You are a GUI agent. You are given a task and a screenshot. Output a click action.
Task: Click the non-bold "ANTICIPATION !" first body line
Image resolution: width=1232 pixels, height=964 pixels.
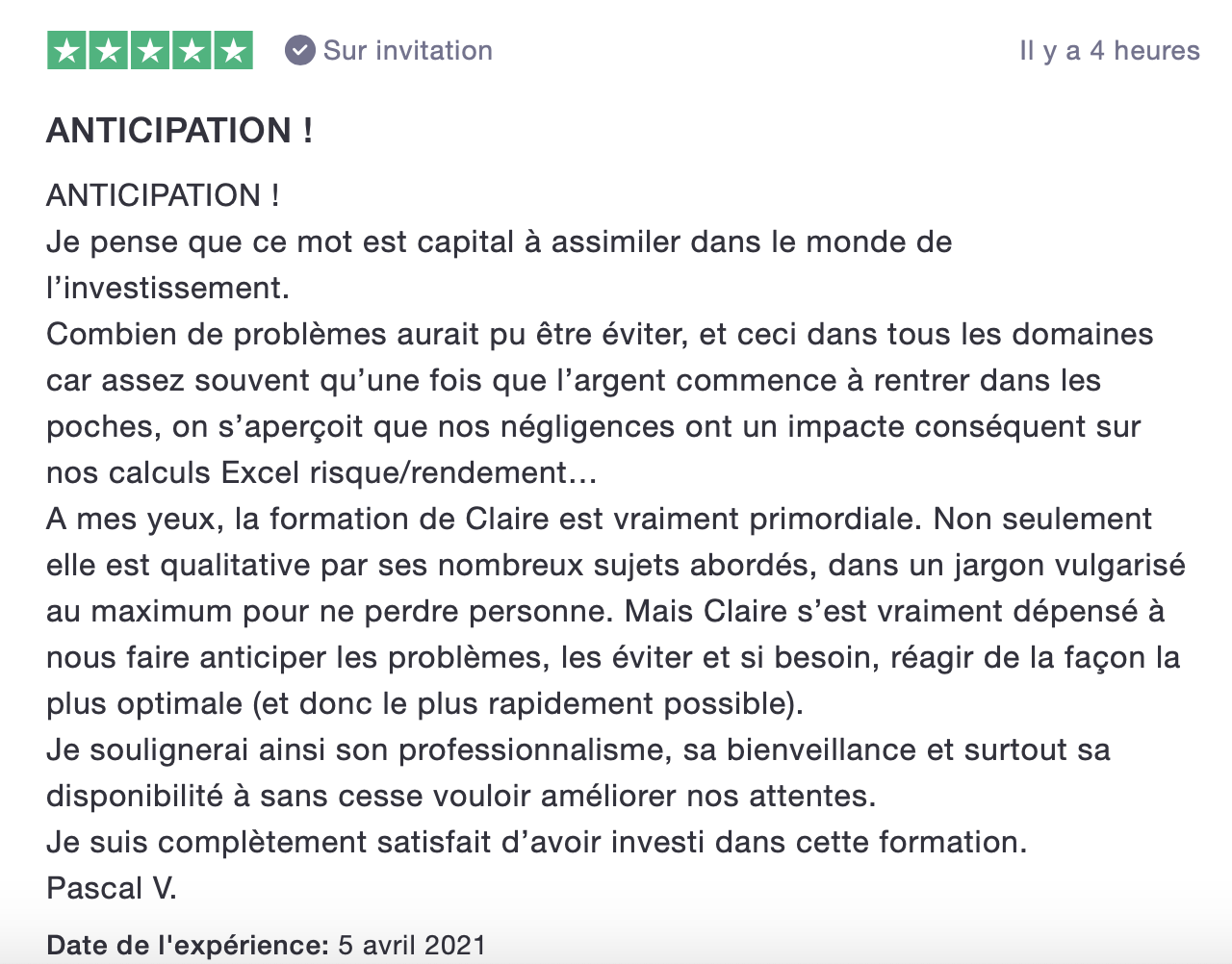tap(163, 195)
